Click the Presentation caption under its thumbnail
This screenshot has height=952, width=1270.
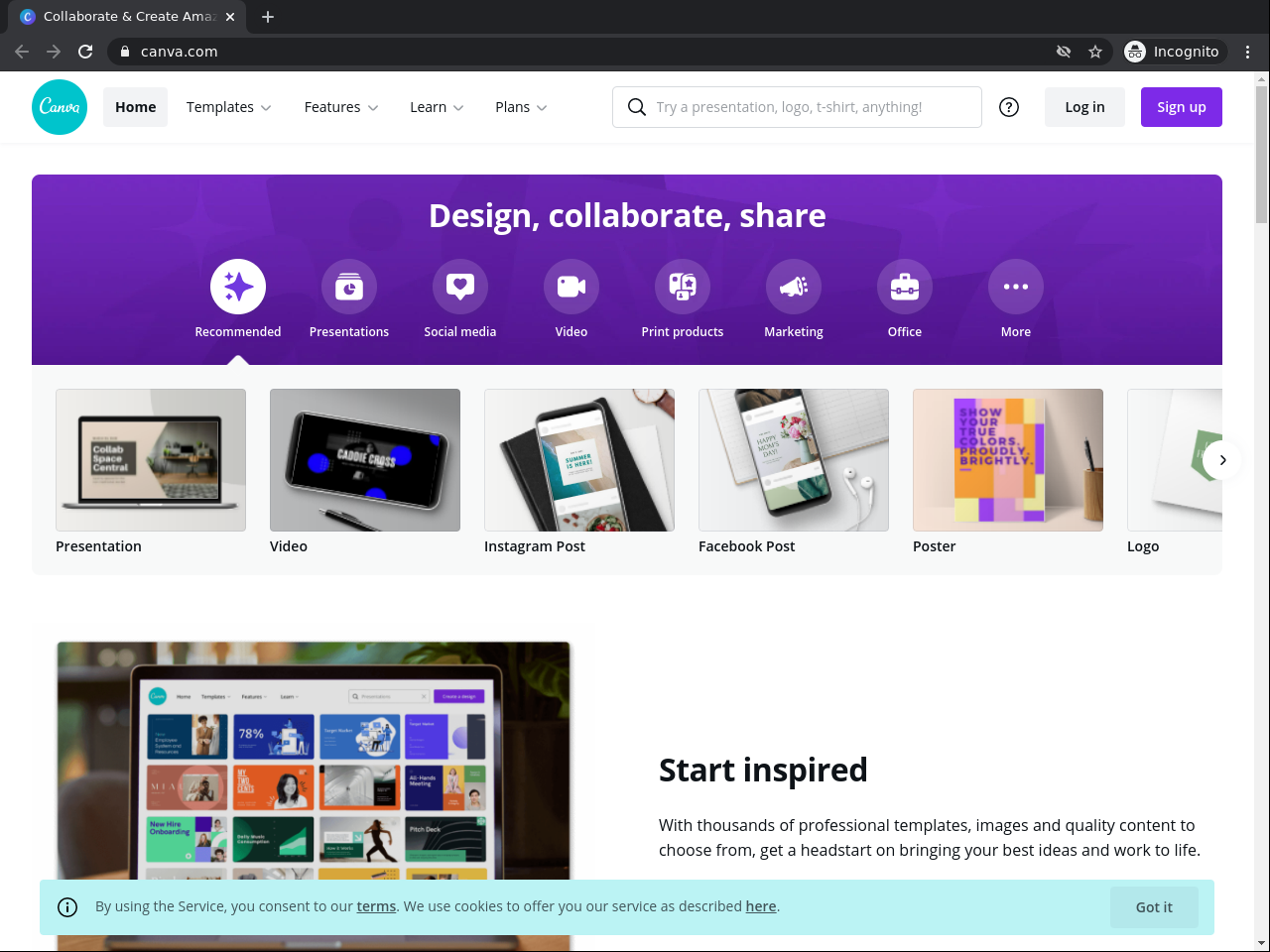coord(98,546)
